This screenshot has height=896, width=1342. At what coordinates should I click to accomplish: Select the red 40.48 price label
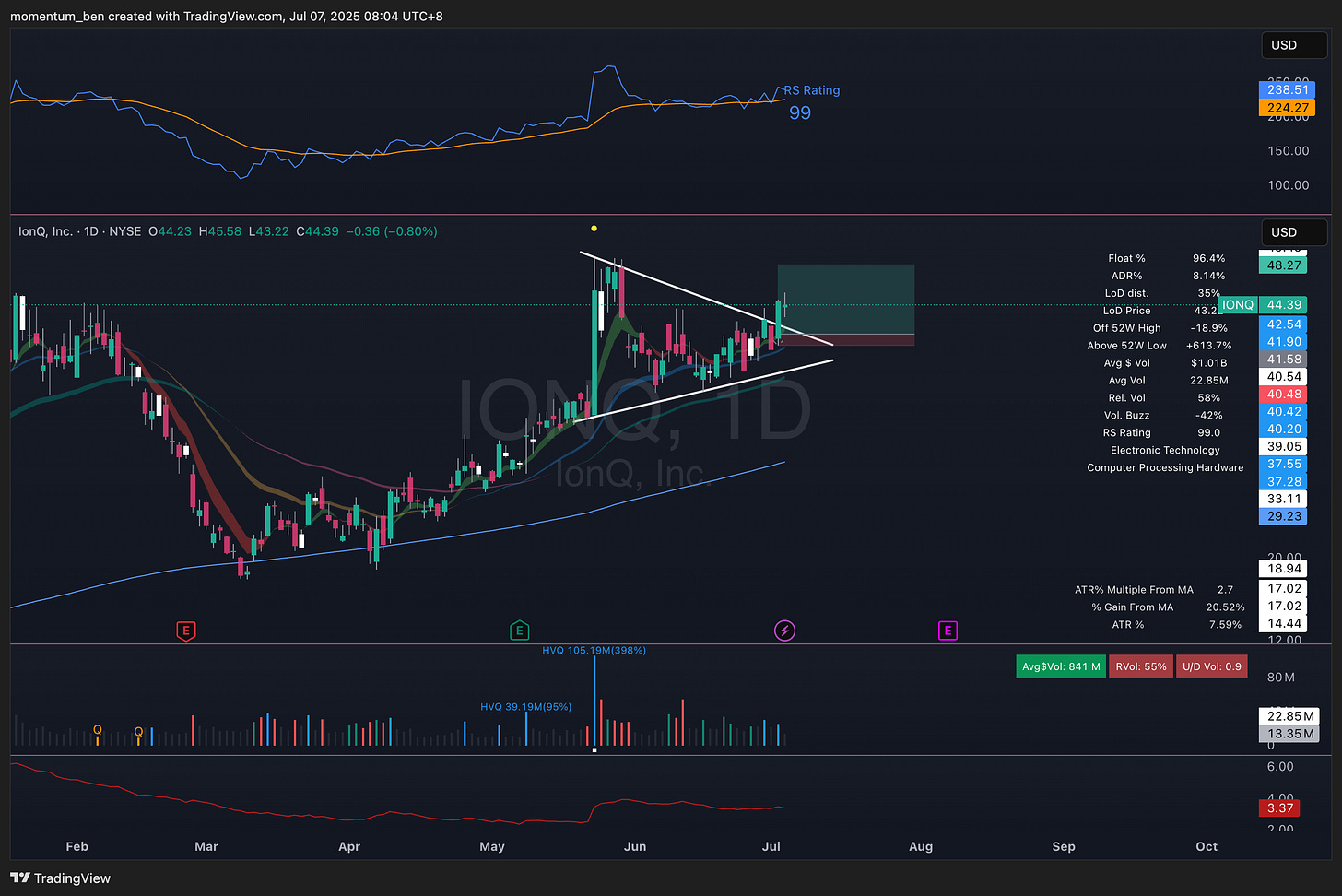pos(1283,395)
